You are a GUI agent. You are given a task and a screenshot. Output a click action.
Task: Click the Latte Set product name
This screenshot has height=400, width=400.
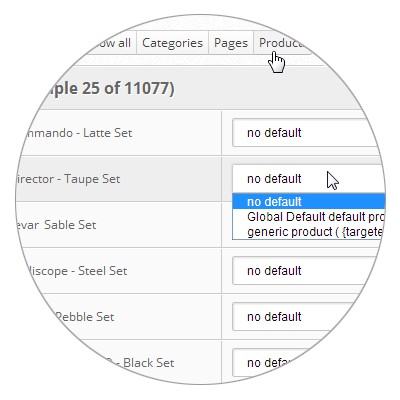tap(76, 133)
